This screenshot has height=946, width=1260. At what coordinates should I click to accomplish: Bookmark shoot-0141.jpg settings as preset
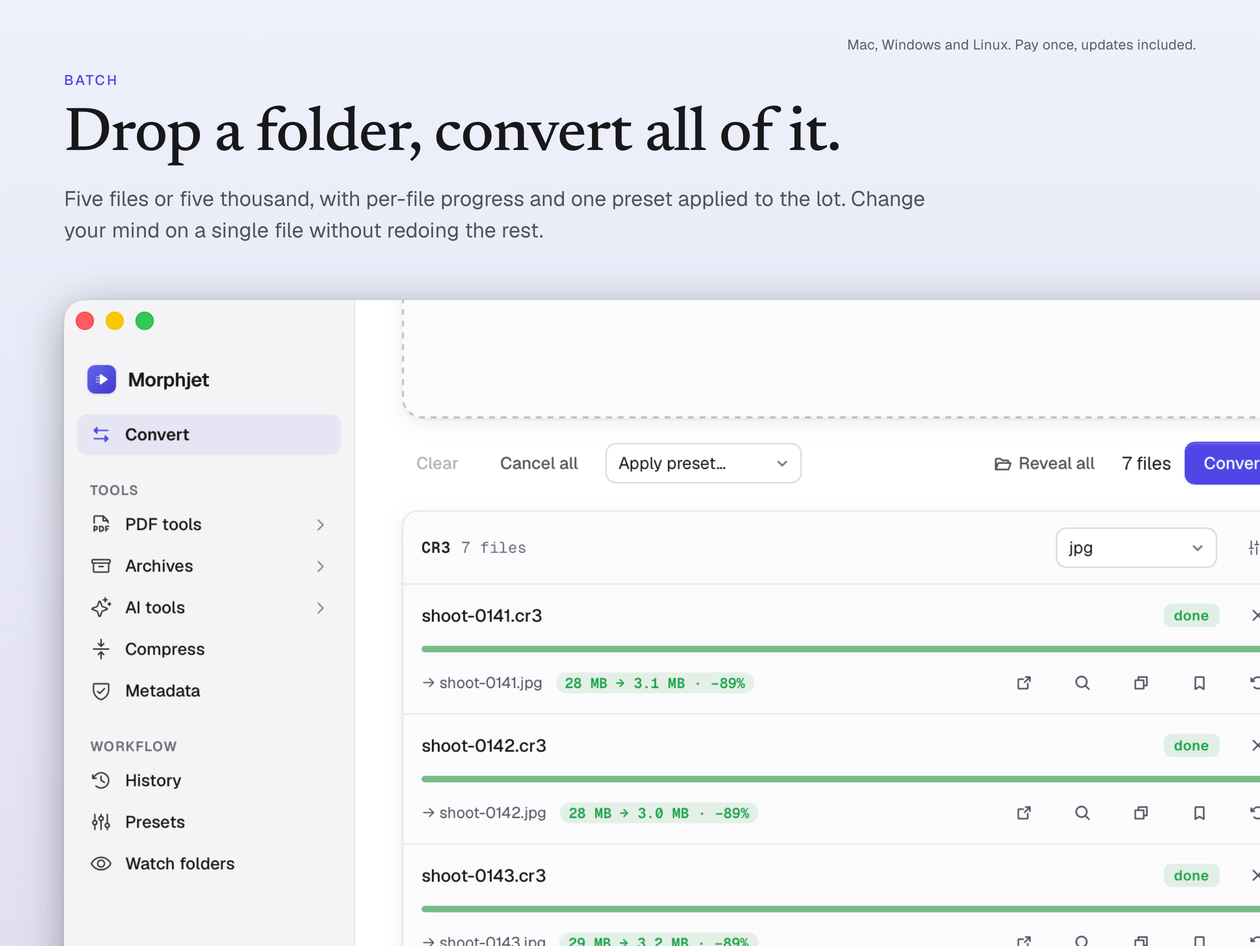[x=1199, y=683]
